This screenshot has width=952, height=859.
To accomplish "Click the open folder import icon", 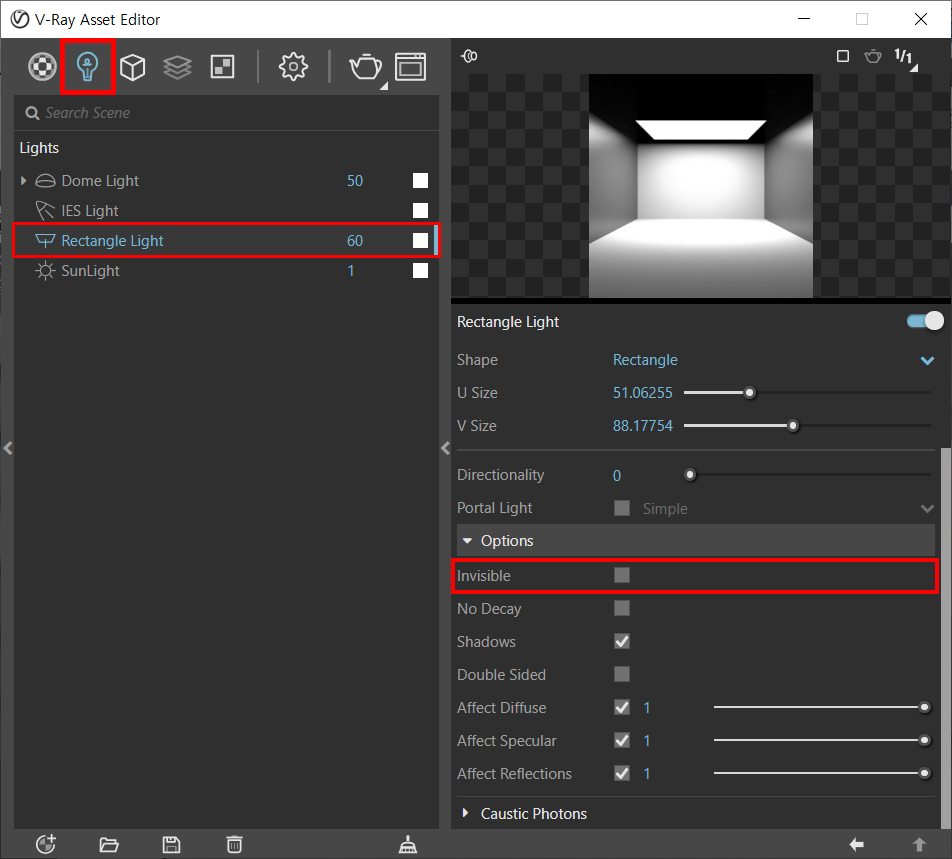I will click(109, 844).
